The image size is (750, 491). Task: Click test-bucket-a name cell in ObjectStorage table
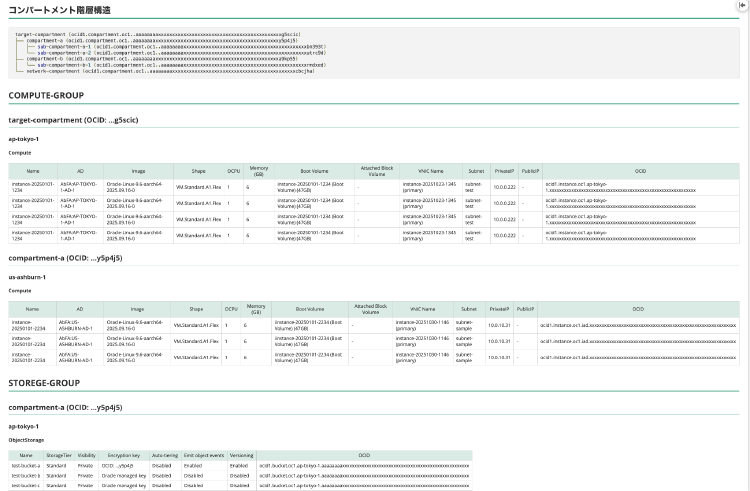[x=26, y=466]
